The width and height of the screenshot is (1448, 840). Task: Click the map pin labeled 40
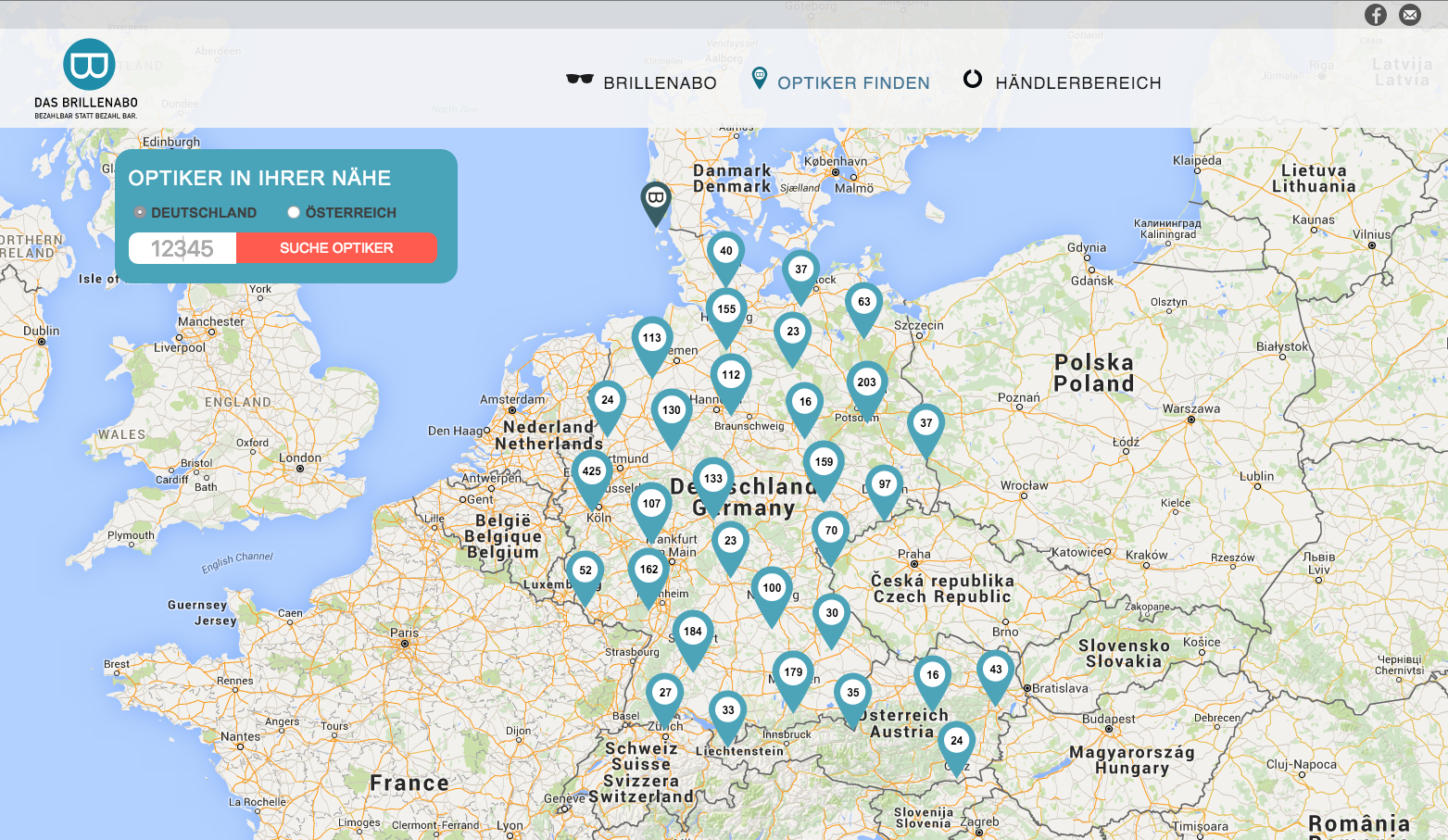pyautogui.click(x=726, y=258)
